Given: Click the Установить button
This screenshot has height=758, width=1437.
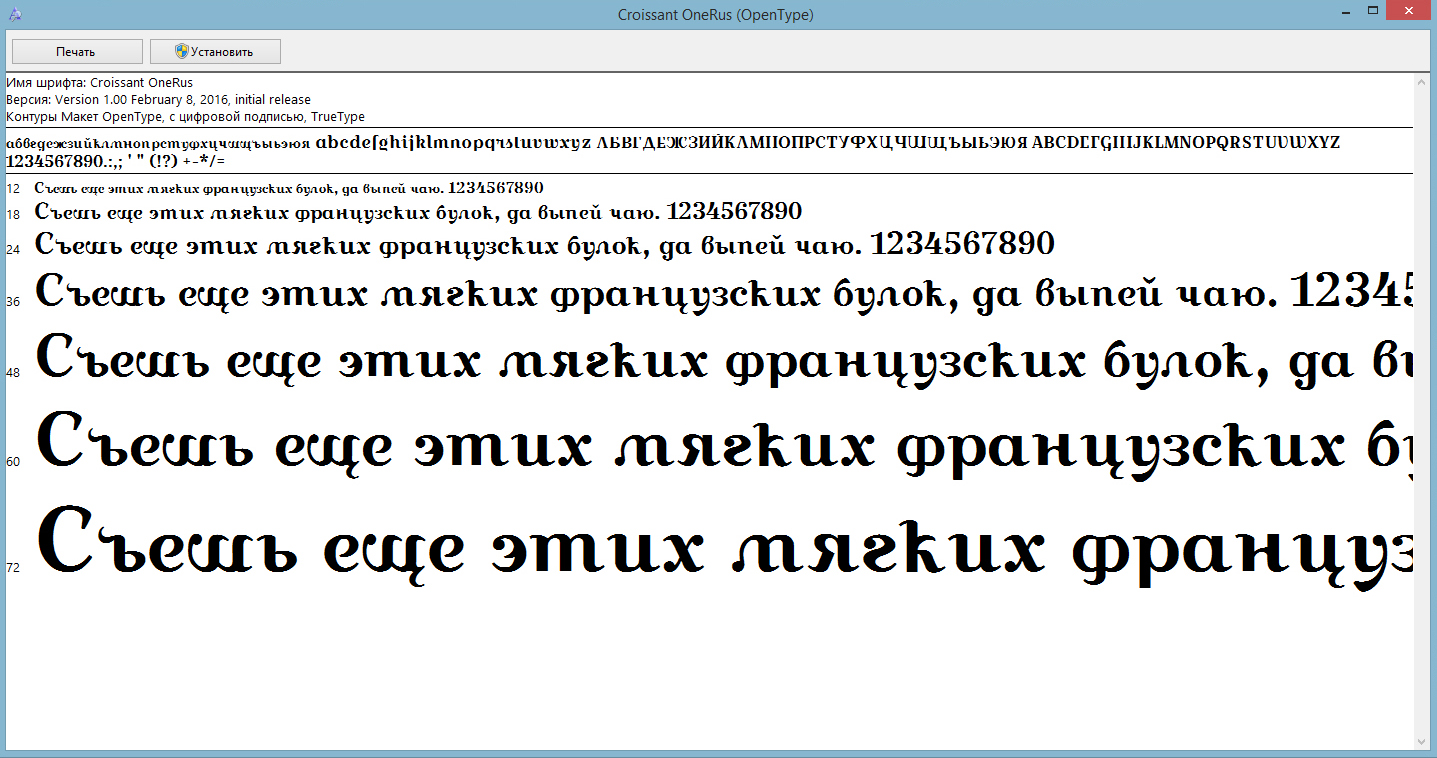Looking at the screenshot, I should pyautogui.click(x=215, y=52).
